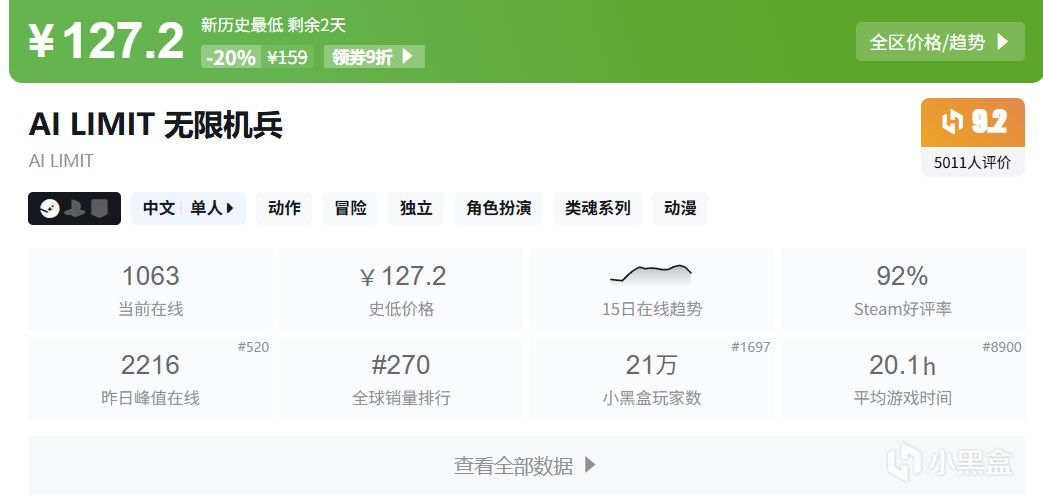Open the 独立 tag
Image resolution: width=1043 pixels, height=495 pixels.
[x=415, y=209]
